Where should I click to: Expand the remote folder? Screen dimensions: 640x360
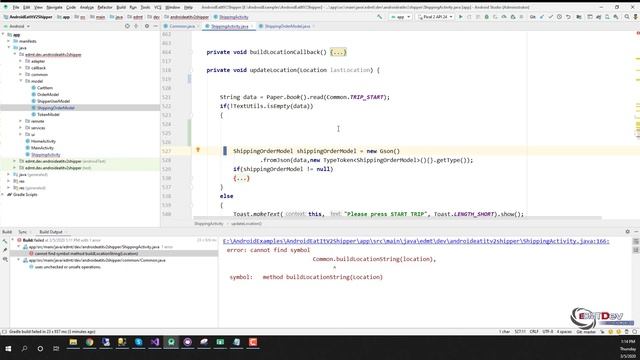coord(21,121)
